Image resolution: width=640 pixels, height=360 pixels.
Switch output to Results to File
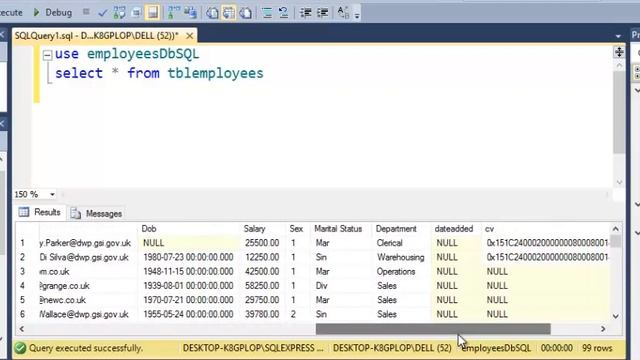pyautogui.click(x=245, y=13)
